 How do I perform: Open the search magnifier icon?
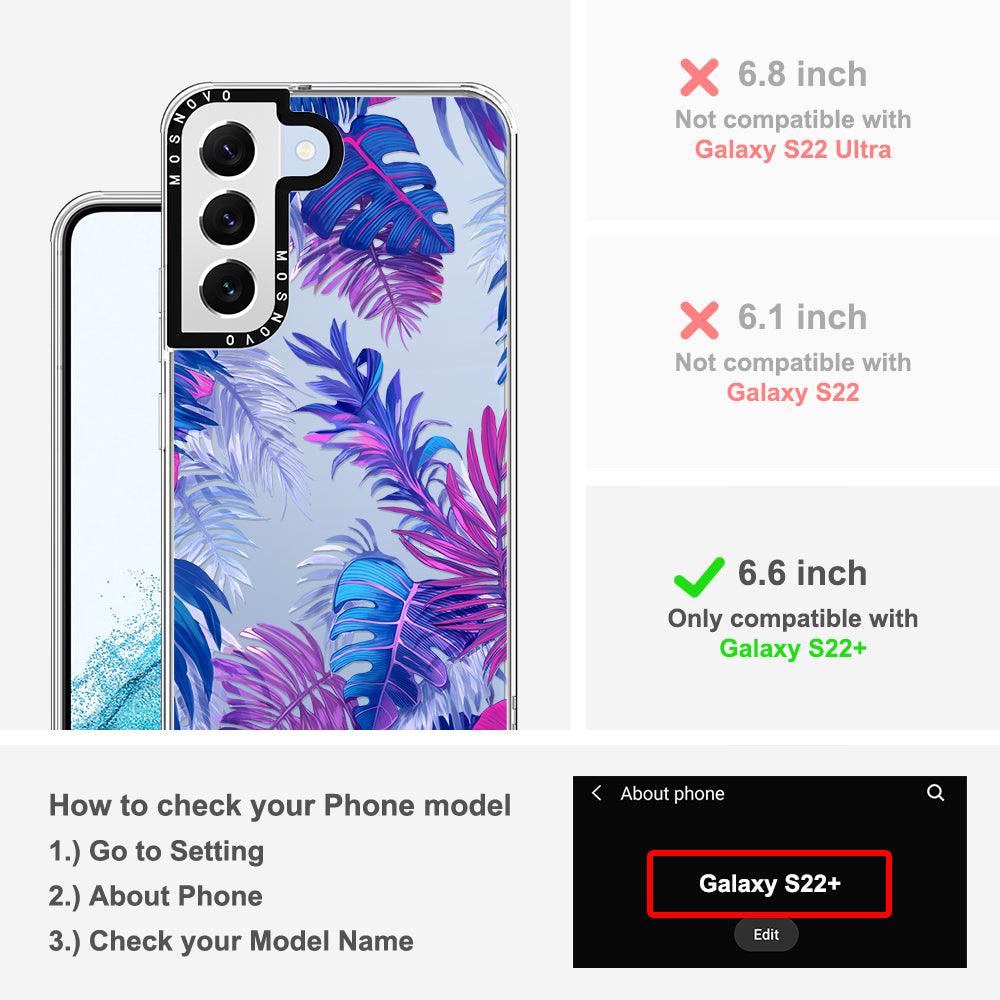point(935,793)
